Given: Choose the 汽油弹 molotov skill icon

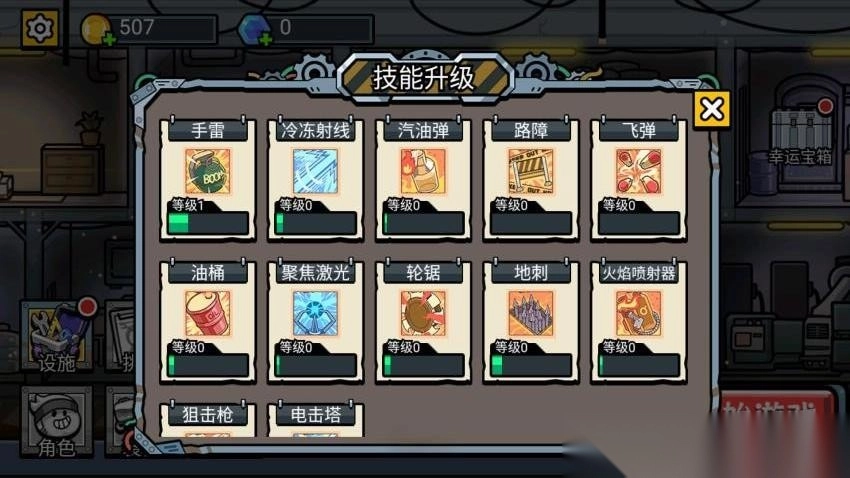Looking at the screenshot, I should 423,172.
